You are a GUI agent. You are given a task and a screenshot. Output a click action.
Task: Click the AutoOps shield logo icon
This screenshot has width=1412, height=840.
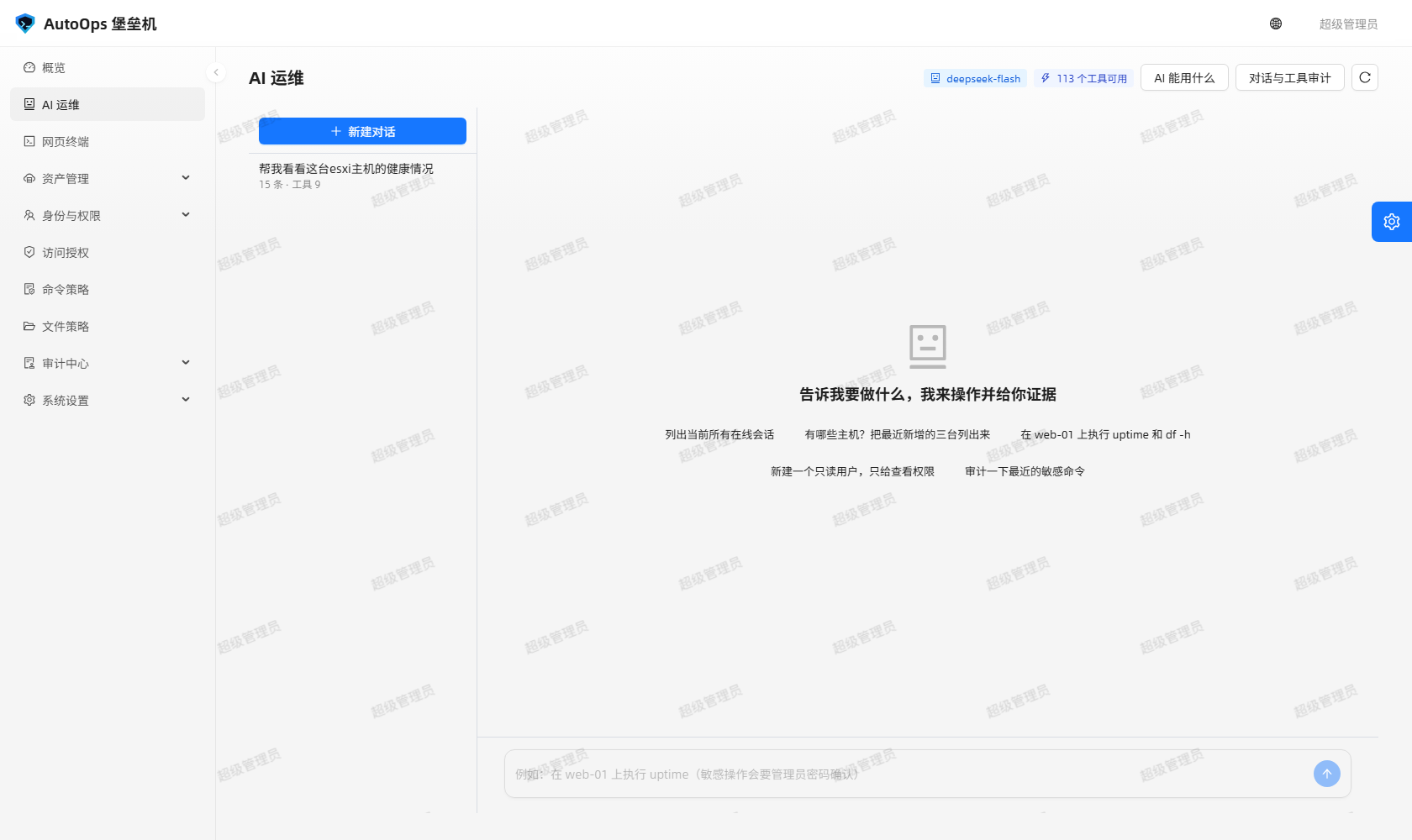coord(25,24)
